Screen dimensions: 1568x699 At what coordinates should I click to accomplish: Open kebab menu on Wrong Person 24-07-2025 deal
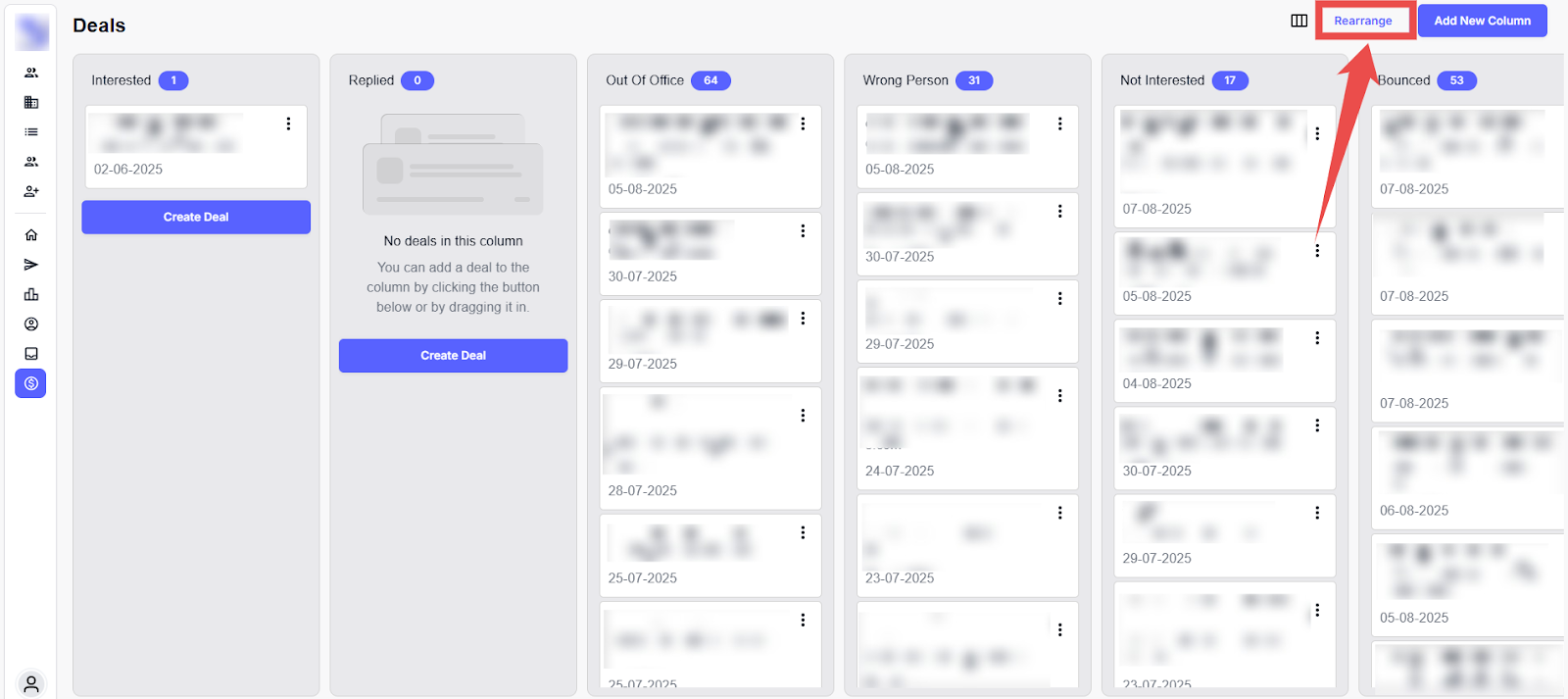click(x=1059, y=395)
